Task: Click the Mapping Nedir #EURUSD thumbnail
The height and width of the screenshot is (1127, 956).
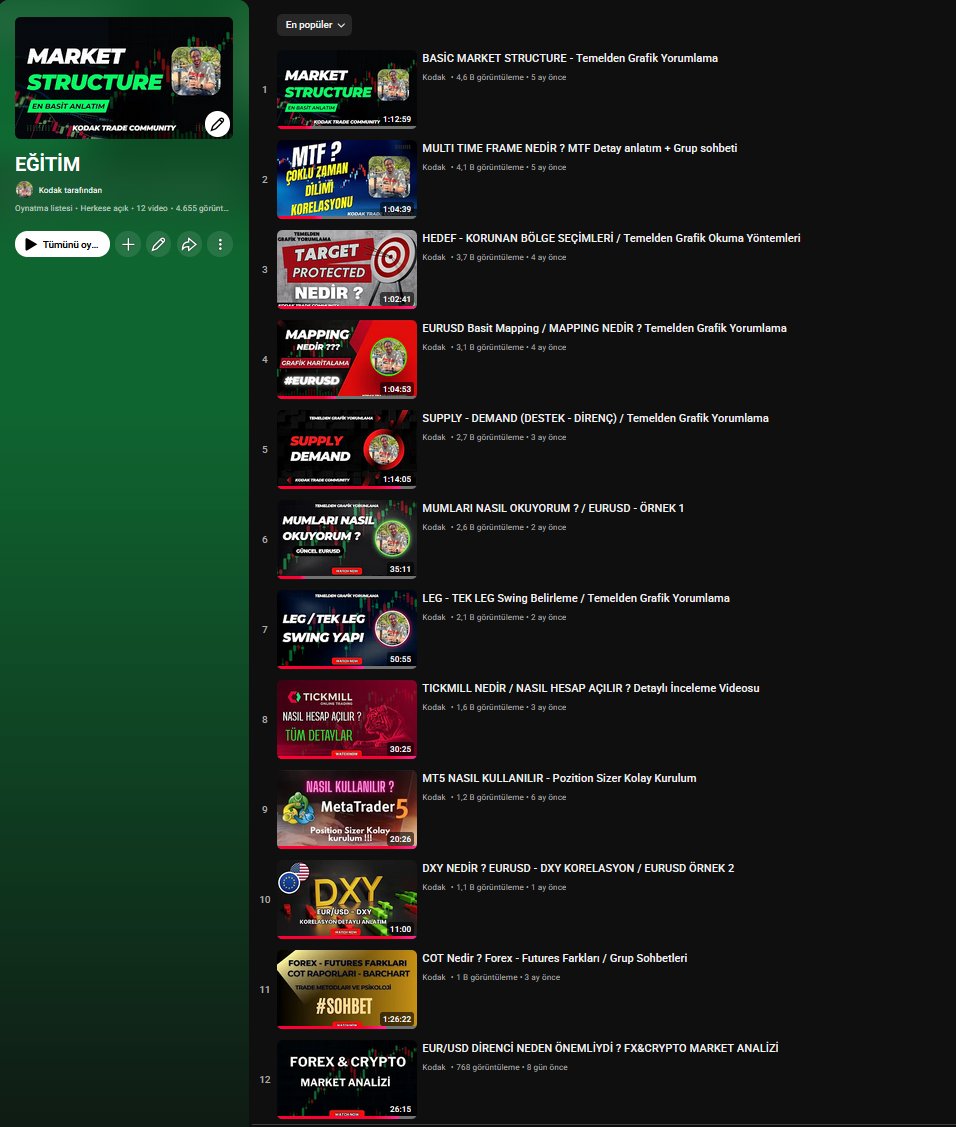Action: coord(346,359)
